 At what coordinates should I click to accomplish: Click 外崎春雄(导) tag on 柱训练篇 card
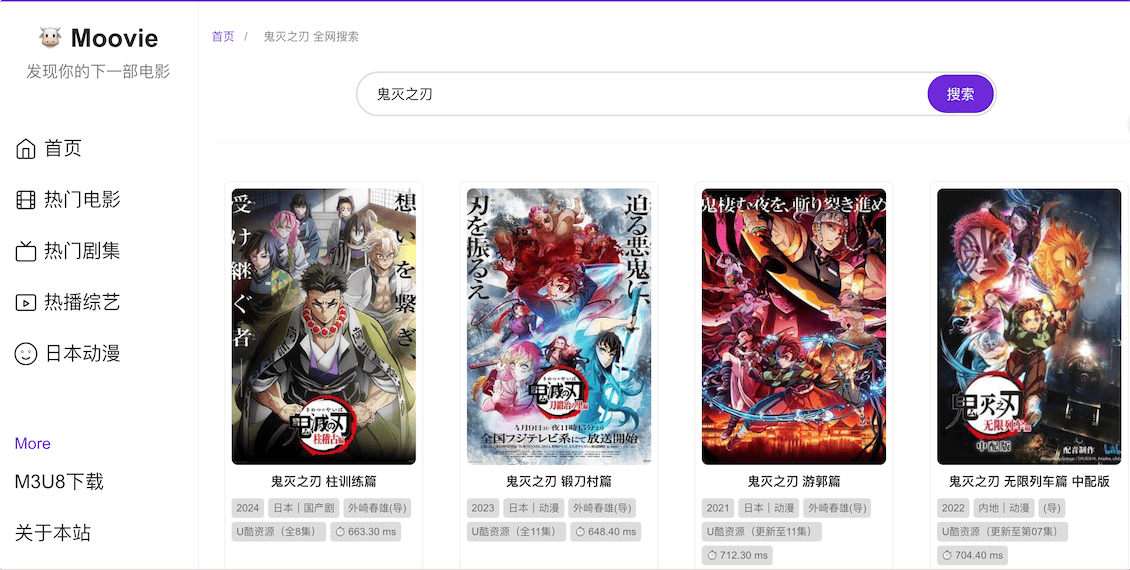pyautogui.click(x=377, y=508)
